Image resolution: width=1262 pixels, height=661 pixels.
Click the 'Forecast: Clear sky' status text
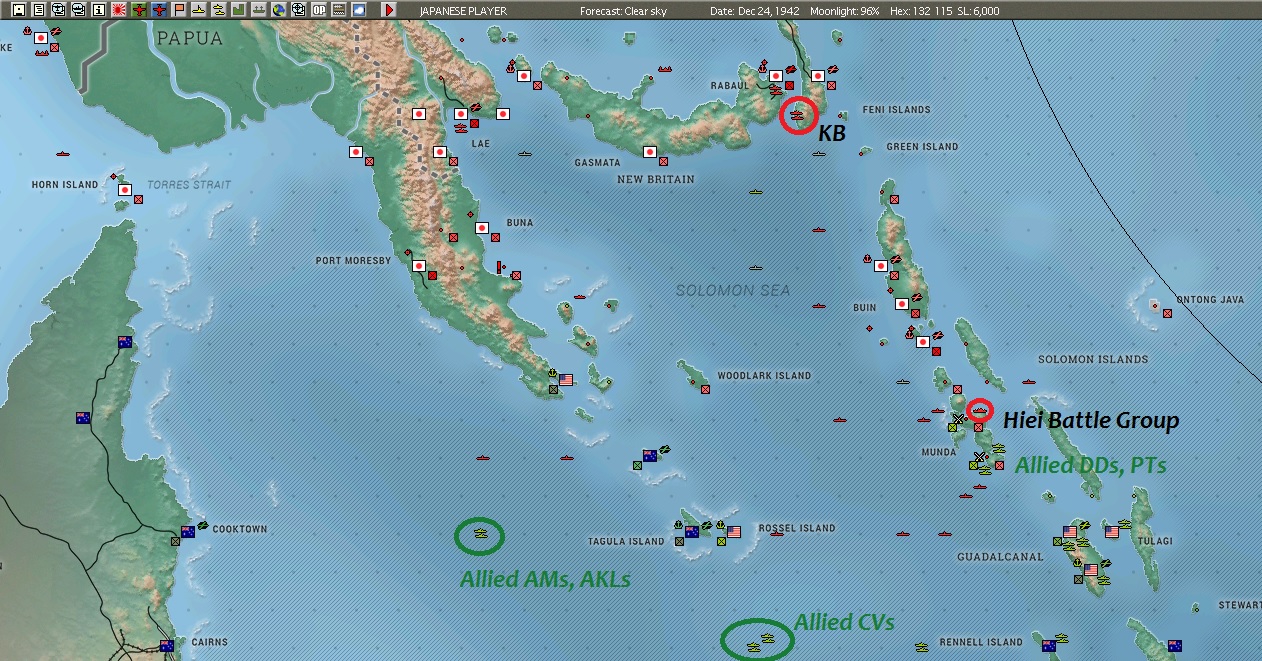[623, 11]
